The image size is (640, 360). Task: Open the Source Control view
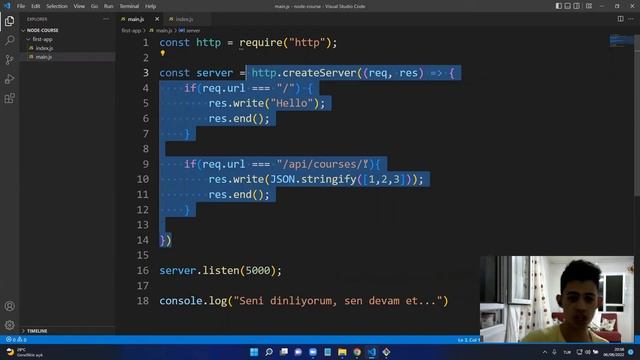tap(9, 60)
